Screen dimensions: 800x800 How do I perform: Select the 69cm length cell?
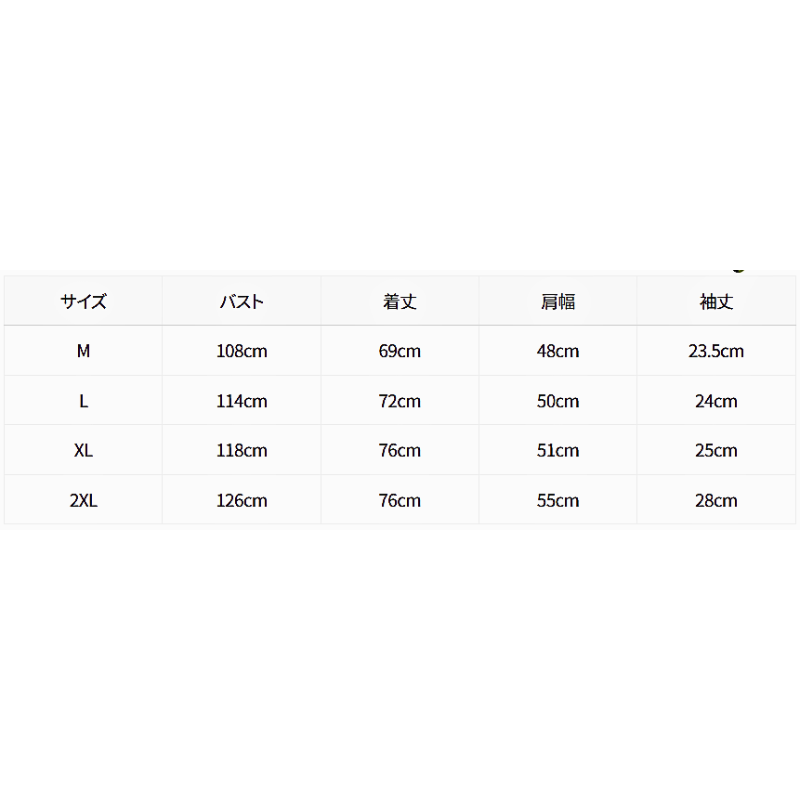[399, 351]
